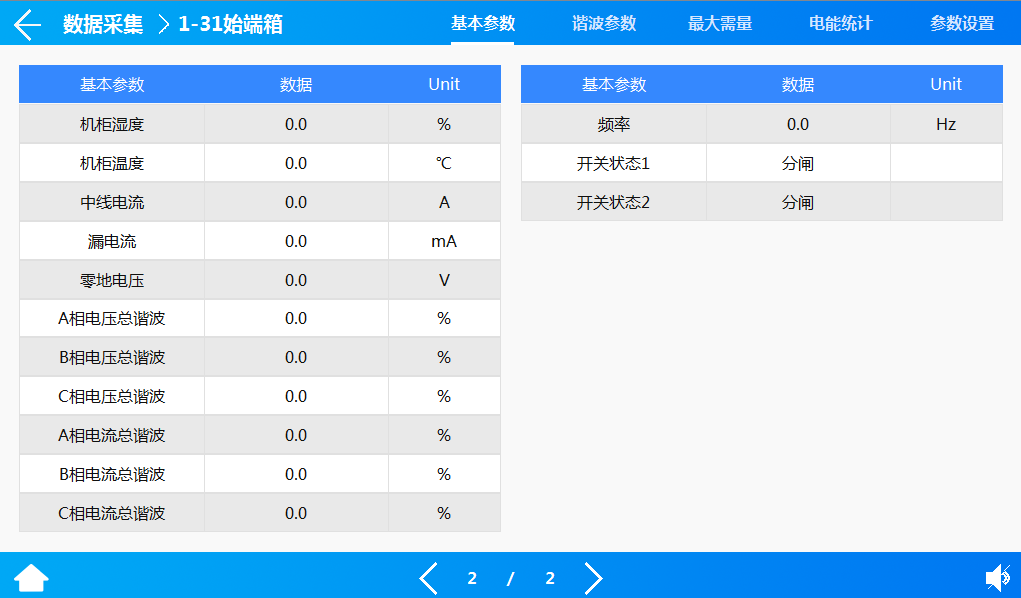Click the 开关状态2 row label
Image resolution: width=1021 pixels, height=598 pixels.
tap(613, 203)
